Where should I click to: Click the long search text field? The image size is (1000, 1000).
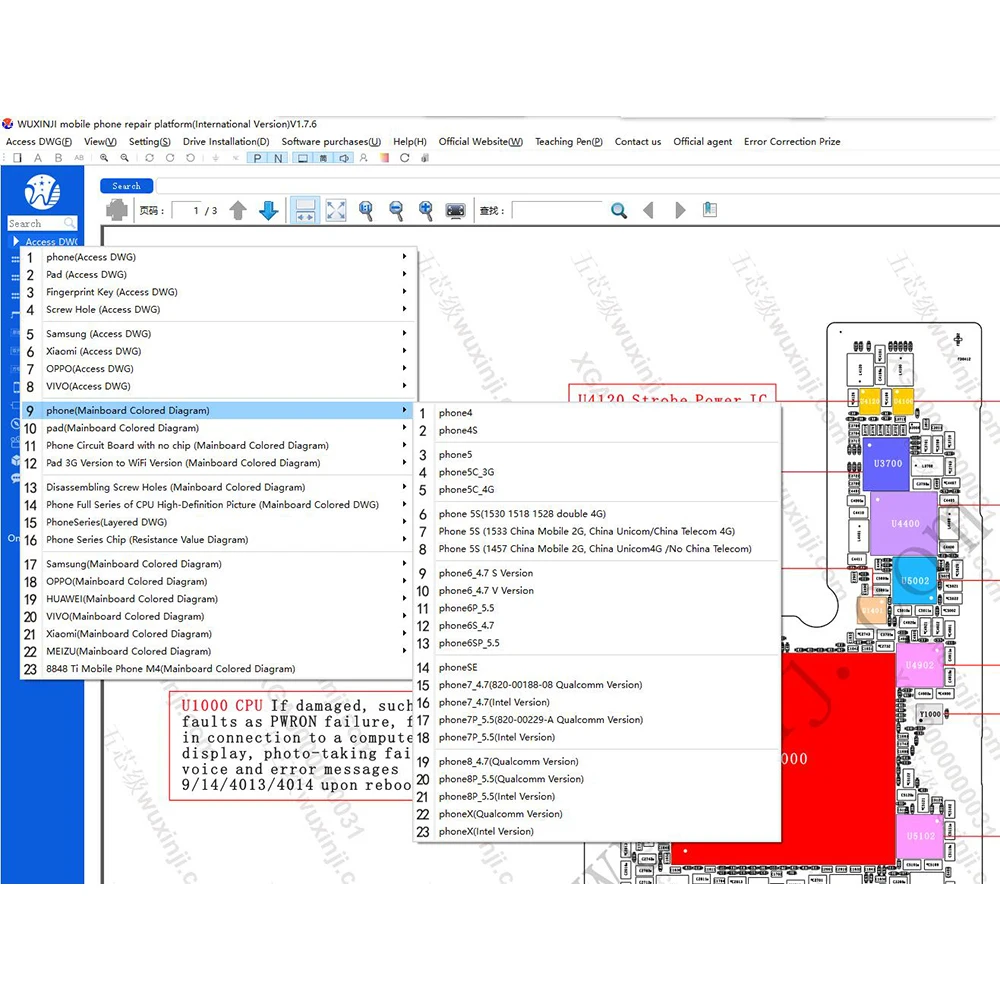tap(577, 186)
